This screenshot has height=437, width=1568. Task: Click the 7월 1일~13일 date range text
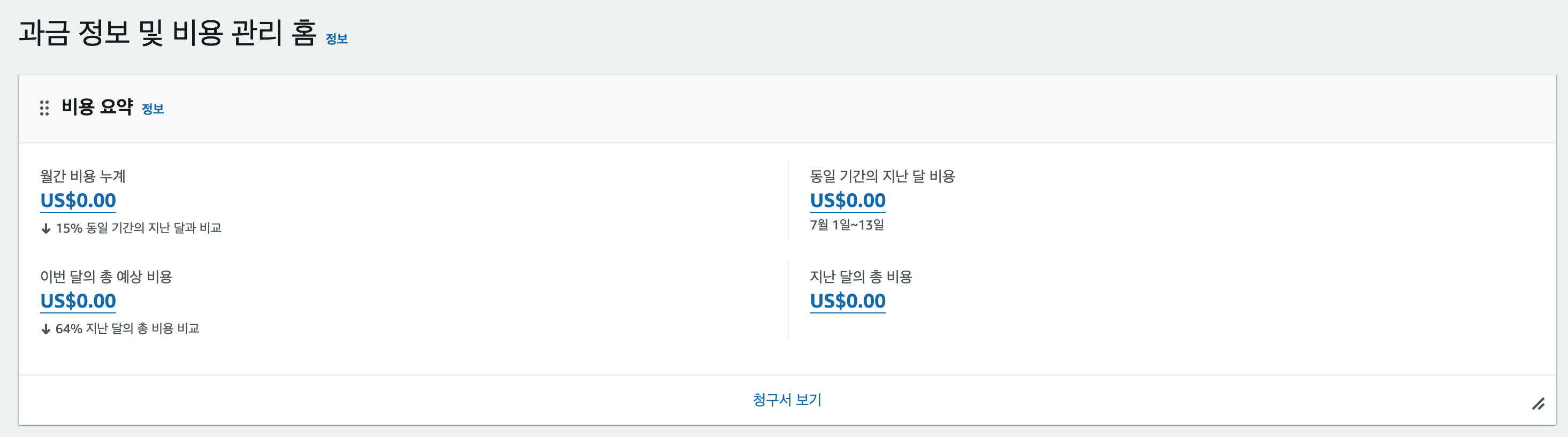click(847, 225)
